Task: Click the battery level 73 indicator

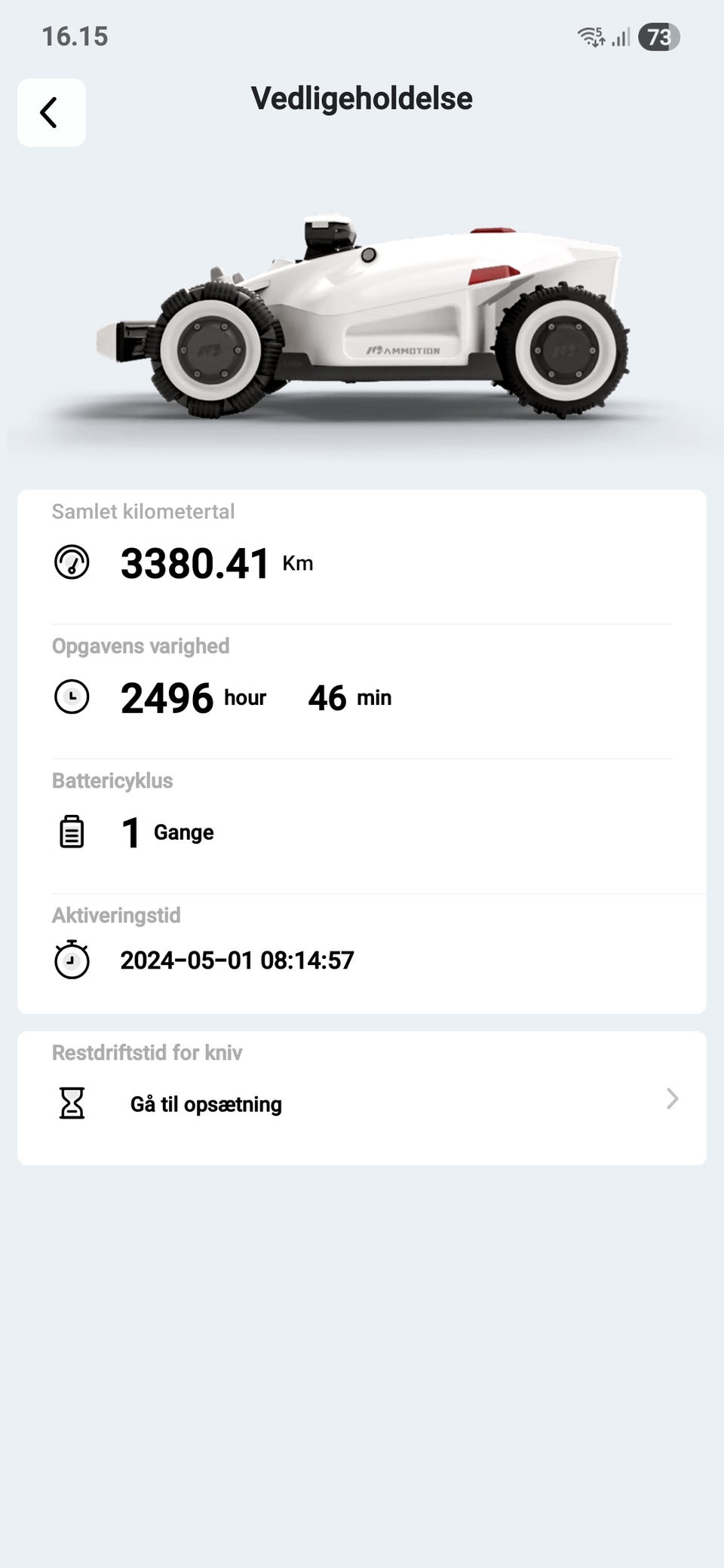Action: [x=658, y=37]
